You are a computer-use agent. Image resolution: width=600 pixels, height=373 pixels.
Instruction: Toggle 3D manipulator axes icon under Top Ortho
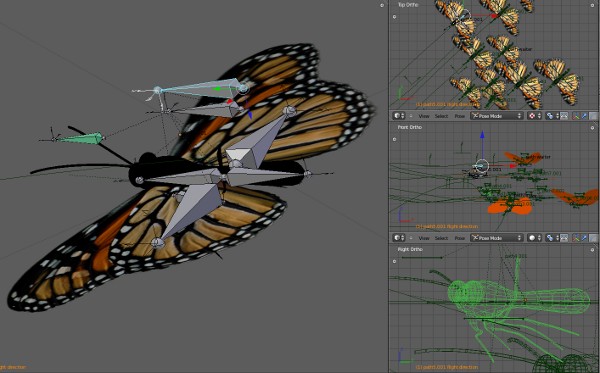(x=576, y=116)
